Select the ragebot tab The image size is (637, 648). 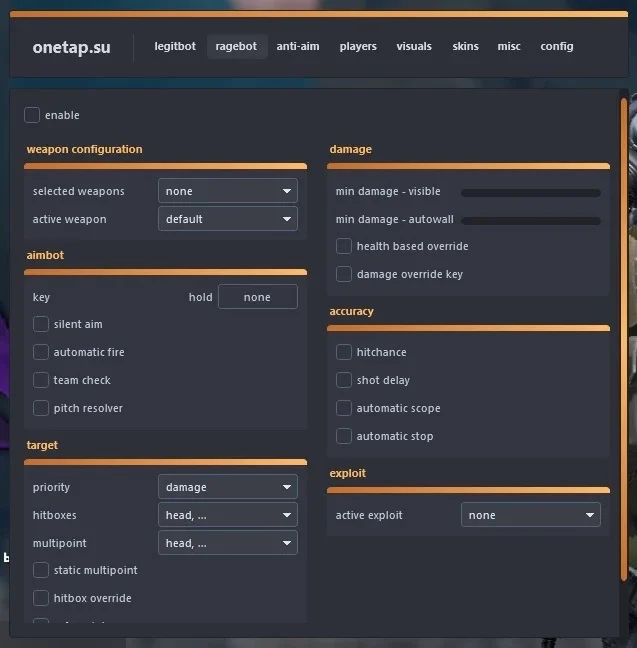click(x=236, y=46)
